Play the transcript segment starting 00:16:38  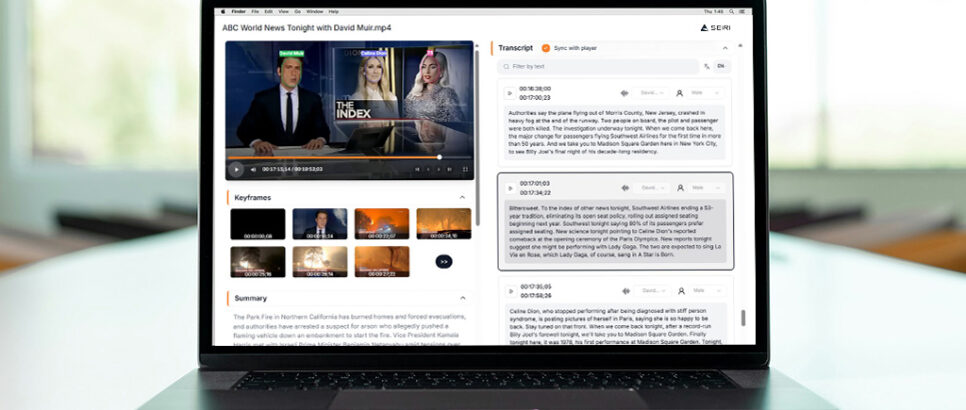coord(509,93)
